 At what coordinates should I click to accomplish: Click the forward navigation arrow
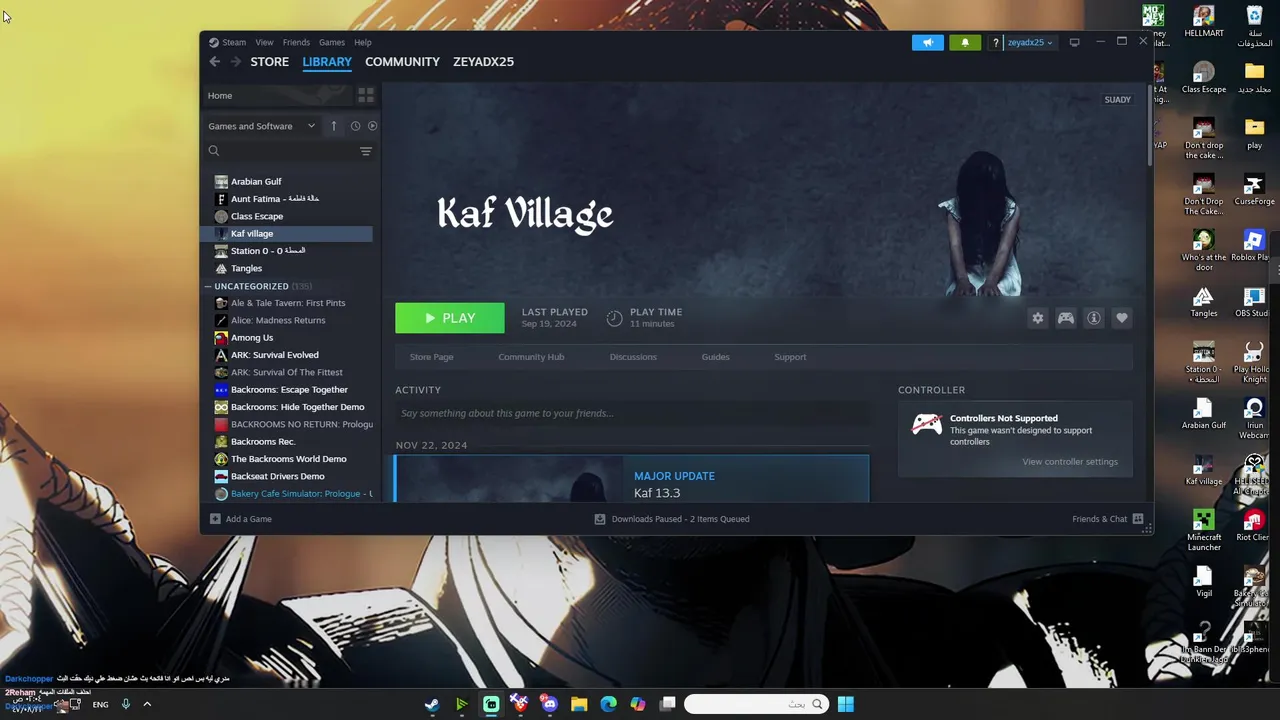click(x=236, y=62)
